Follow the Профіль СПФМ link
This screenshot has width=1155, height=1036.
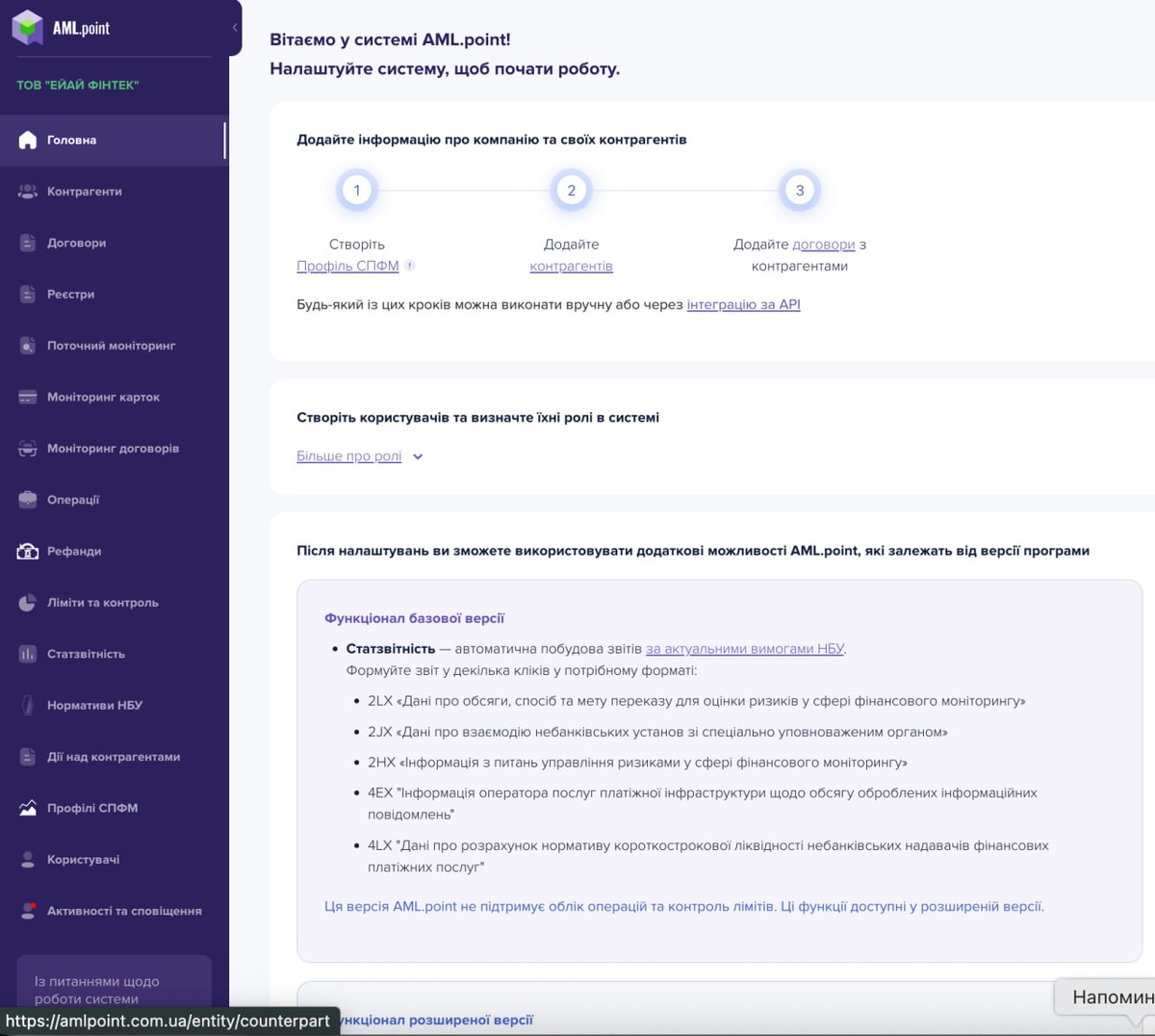click(x=347, y=266)
